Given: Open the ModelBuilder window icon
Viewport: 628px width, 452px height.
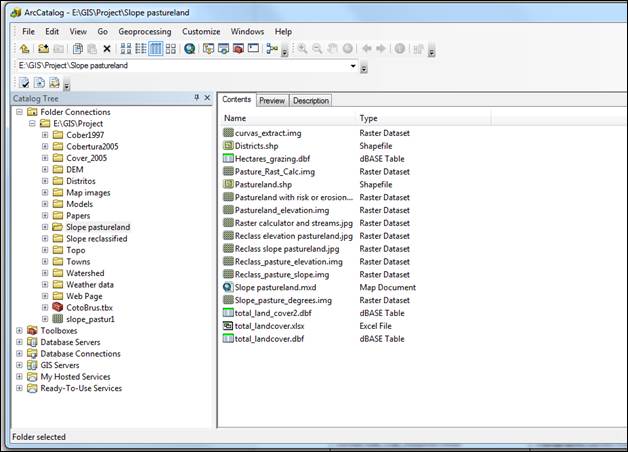Looking at the screenshot, I should click(x=271, y=48).
